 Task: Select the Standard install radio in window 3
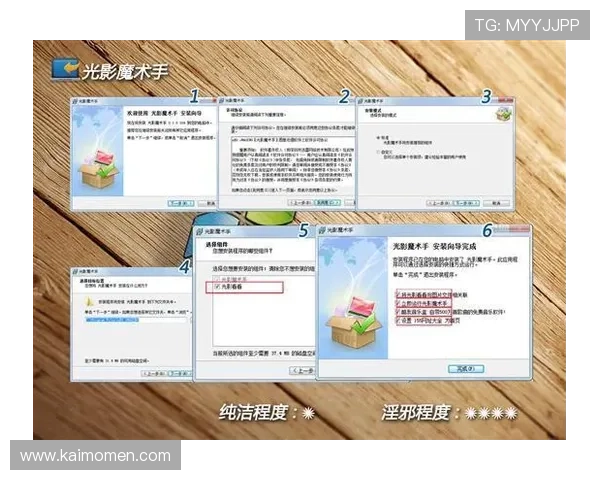[x=378, y=137]
